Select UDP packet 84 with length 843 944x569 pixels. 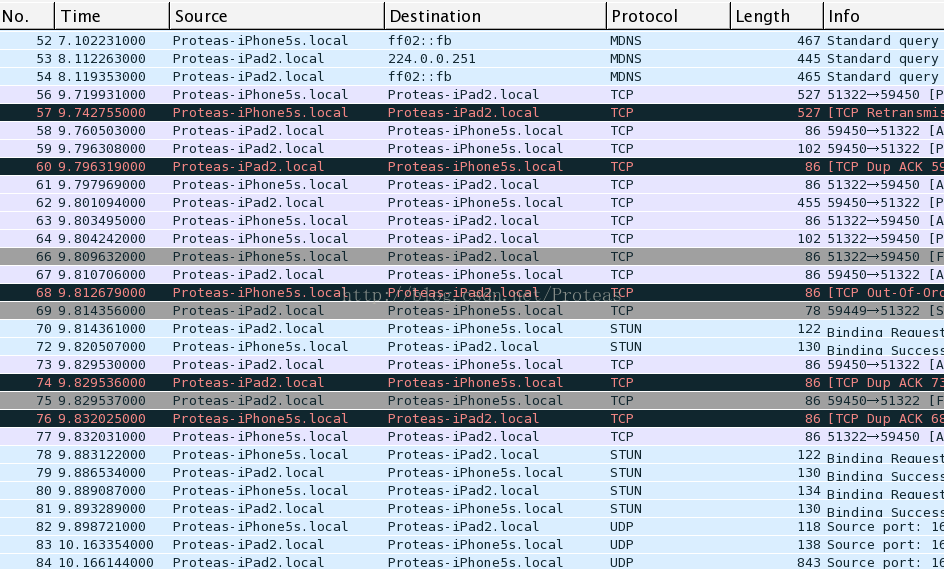472,562
